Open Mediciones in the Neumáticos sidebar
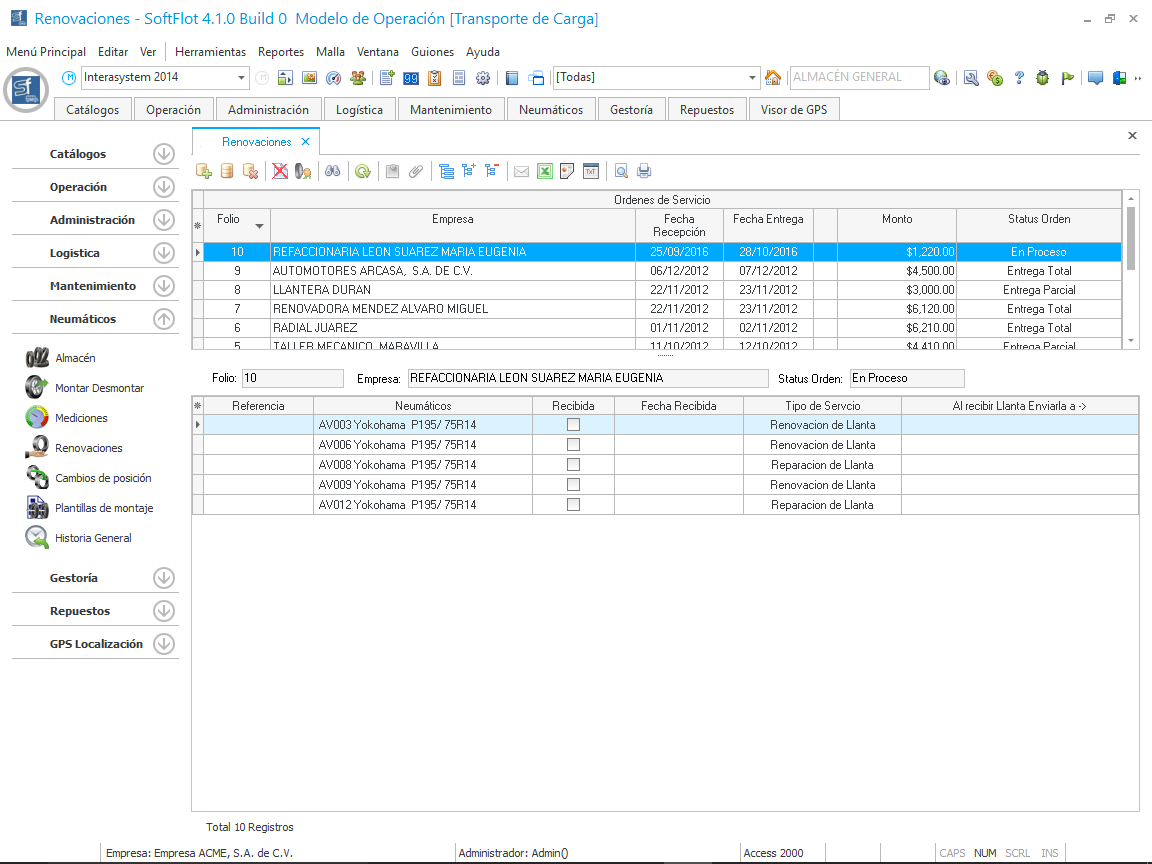1152x864 pixels. point(81,418)
